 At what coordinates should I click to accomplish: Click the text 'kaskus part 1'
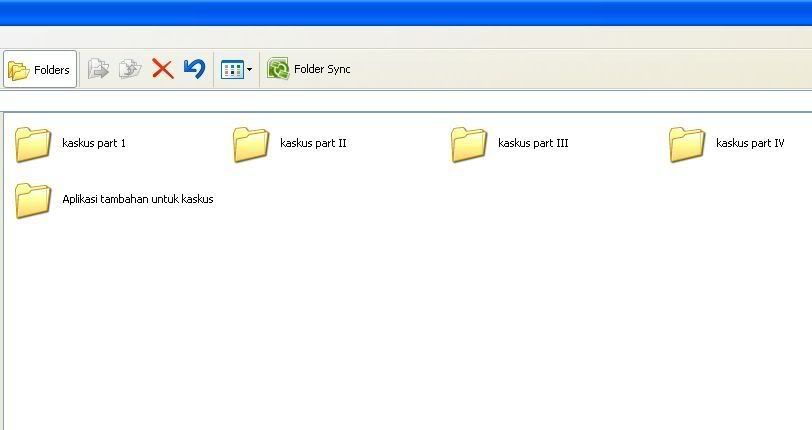[94, 143]
